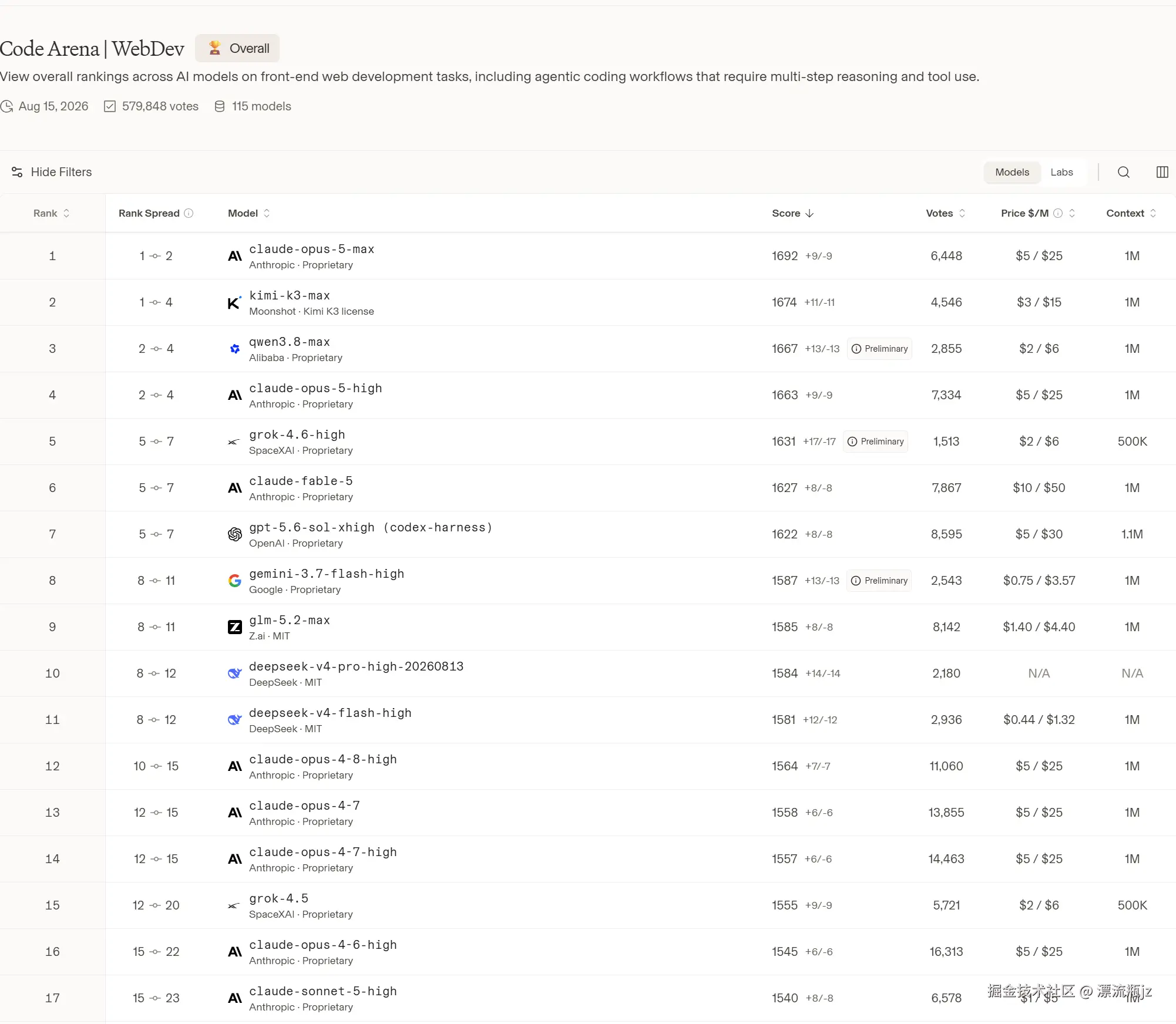This screenshot has height=1024, width=1176.
Task: Switch to the Labs view
Action: click(x=1061, y=172)
